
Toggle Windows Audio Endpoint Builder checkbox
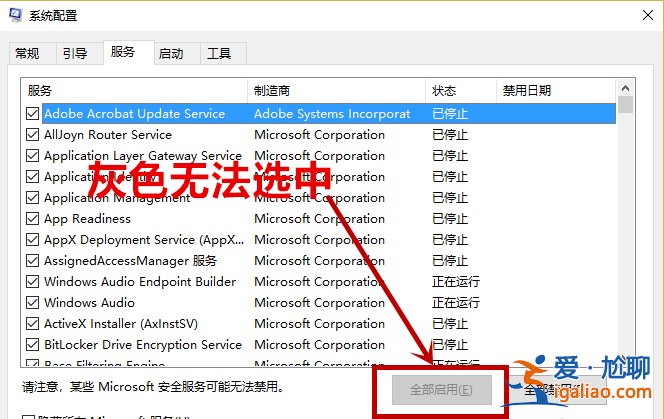33,282
